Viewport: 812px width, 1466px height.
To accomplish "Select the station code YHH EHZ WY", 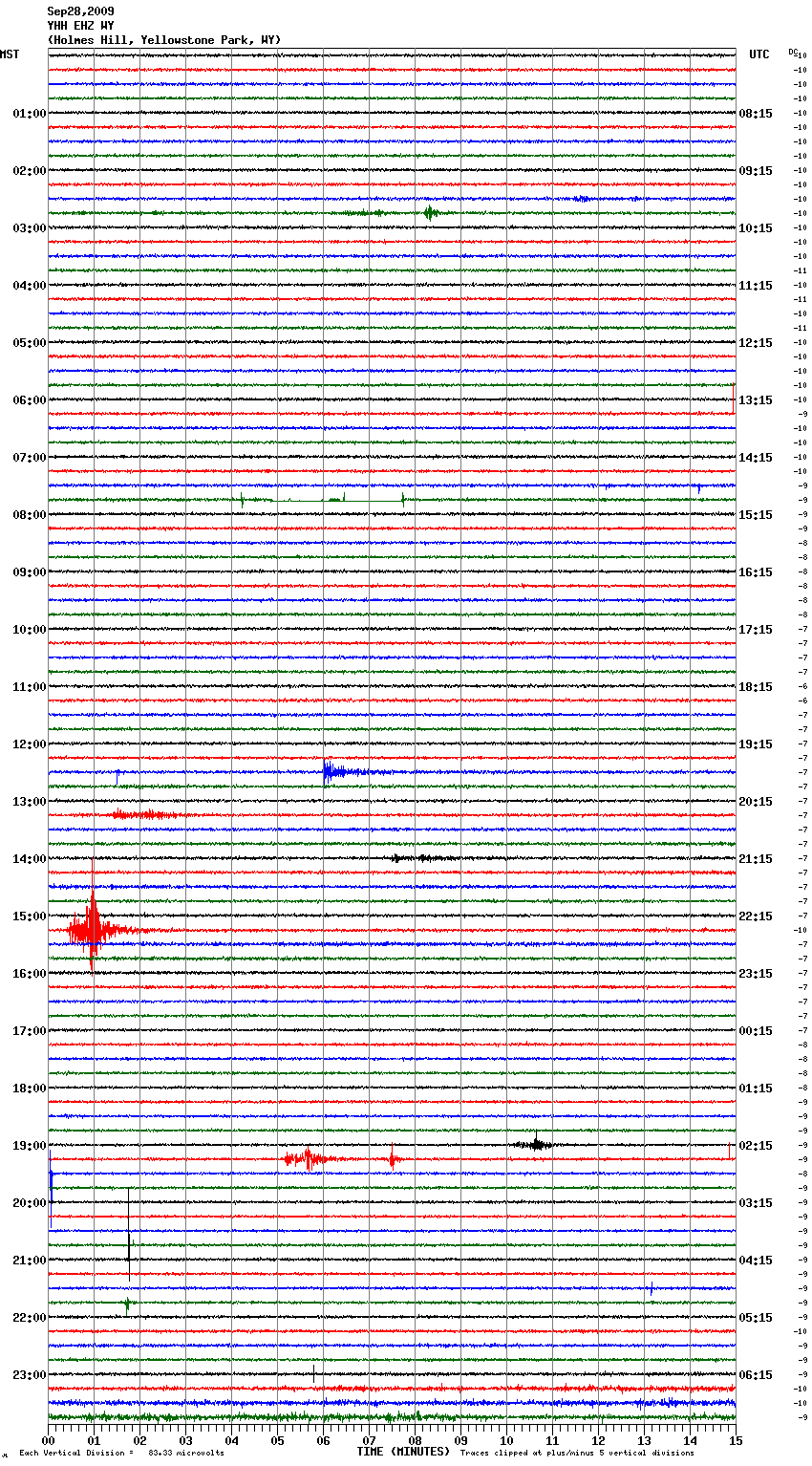I will coord(80,26).
